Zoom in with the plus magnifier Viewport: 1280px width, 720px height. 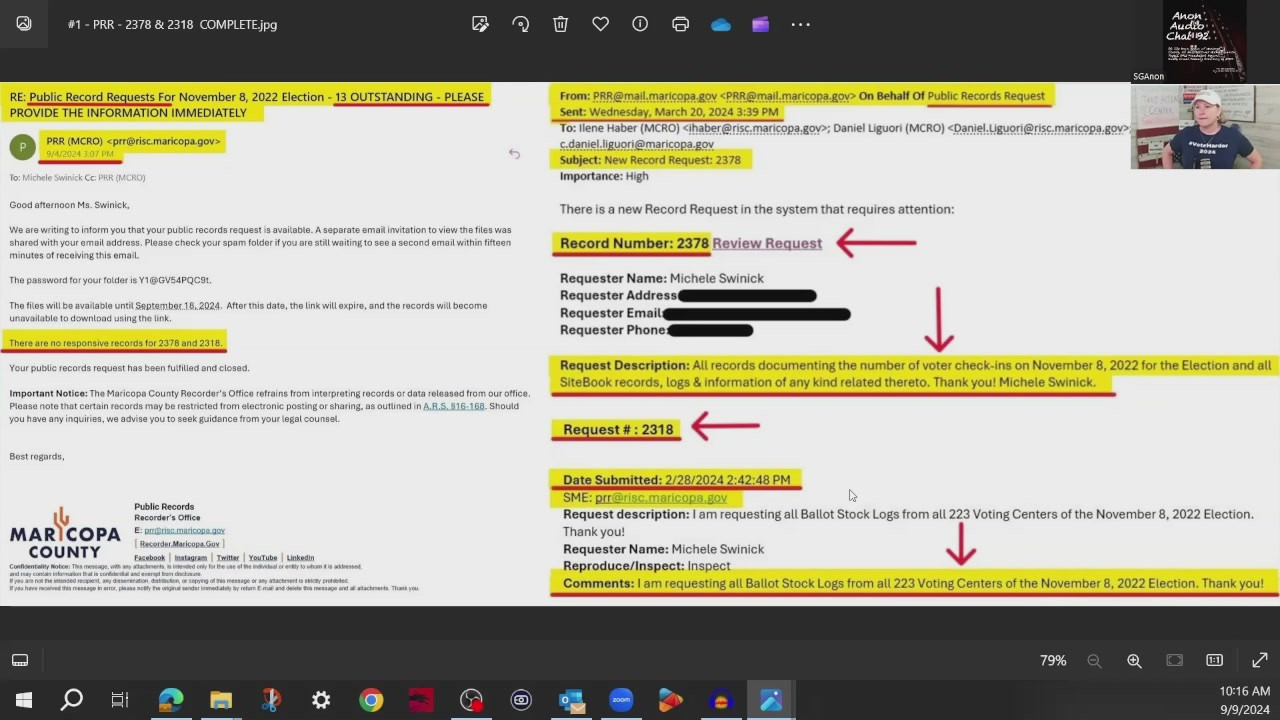pyautogui.click(x=1134, y=660)
